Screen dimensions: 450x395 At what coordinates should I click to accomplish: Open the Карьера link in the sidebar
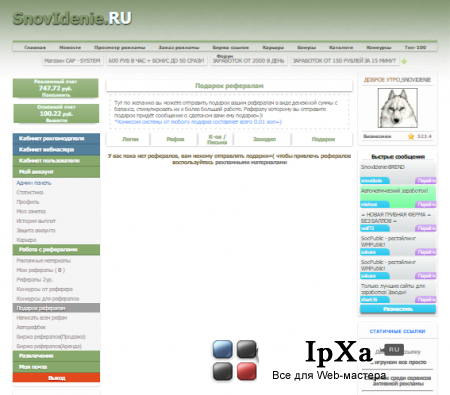26,240
